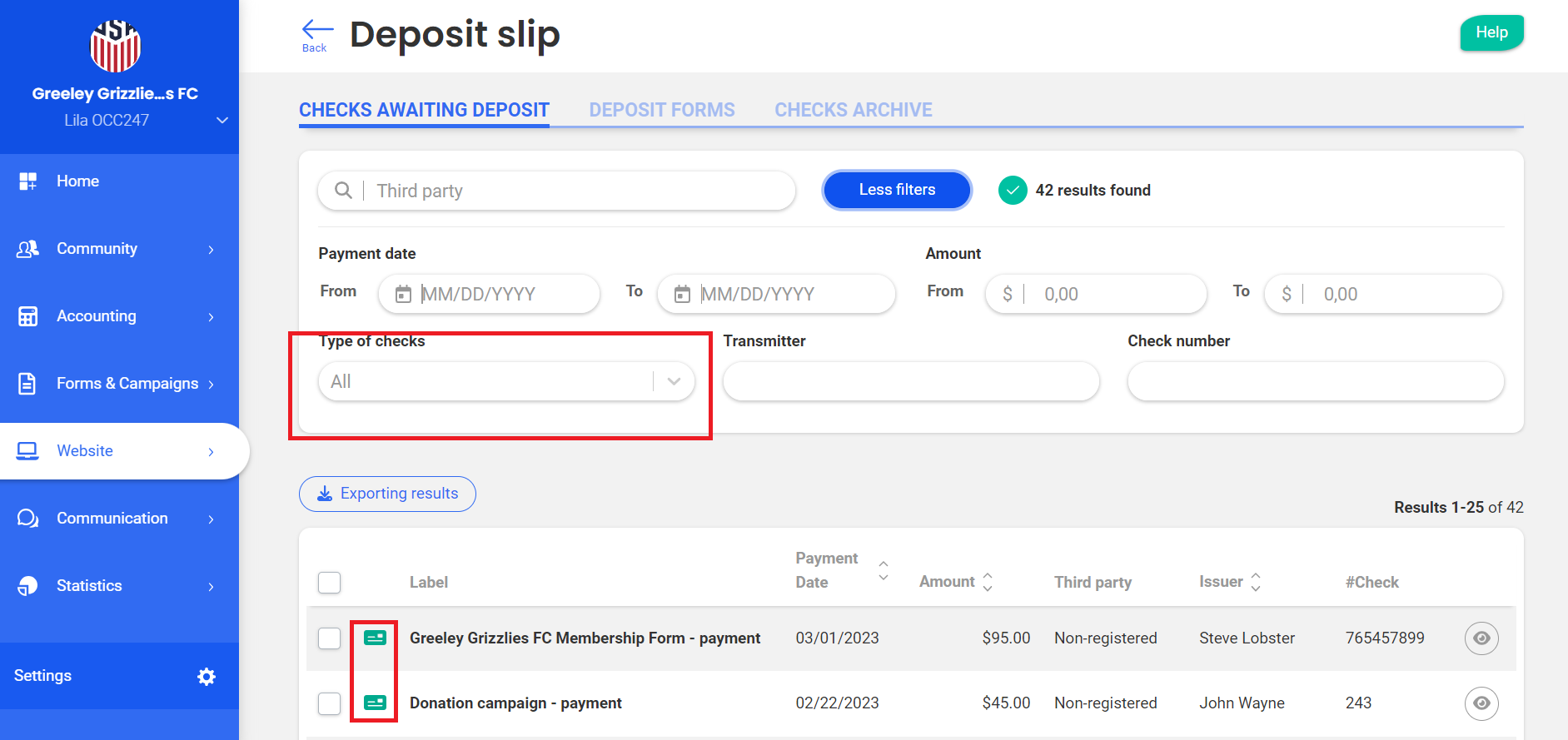The image size is (1568, 740).
Task: Open Settings gear icon in sidebar
Action: [207, 677]
